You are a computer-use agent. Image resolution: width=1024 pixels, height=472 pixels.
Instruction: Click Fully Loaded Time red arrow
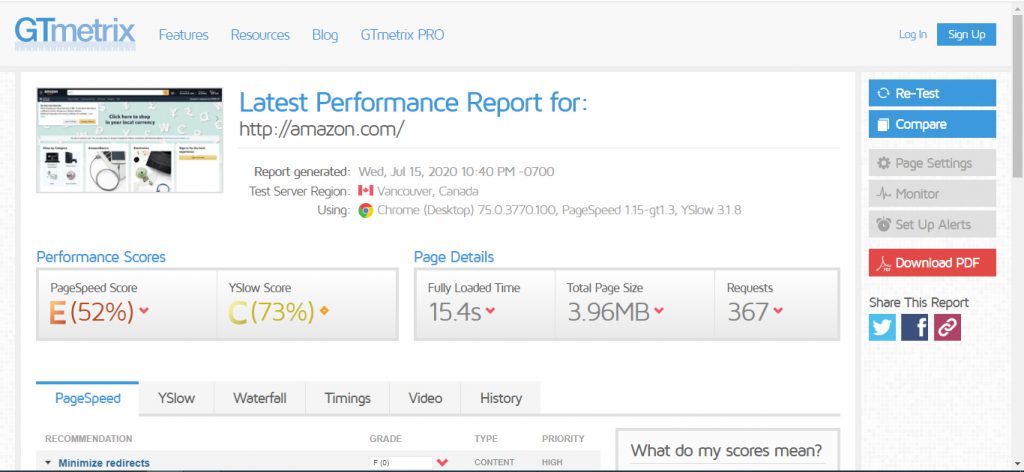pos(490,311)
